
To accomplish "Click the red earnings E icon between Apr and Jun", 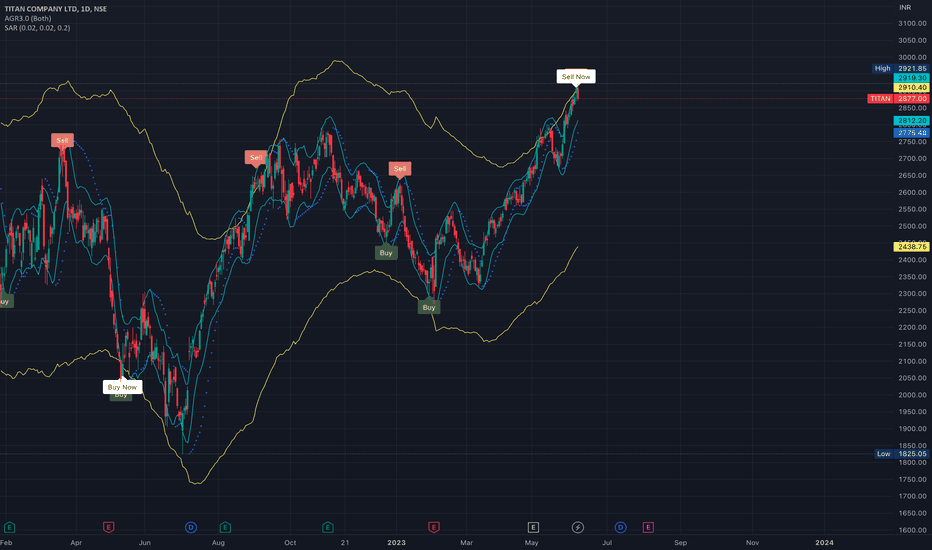I will (x=108, y=527).
